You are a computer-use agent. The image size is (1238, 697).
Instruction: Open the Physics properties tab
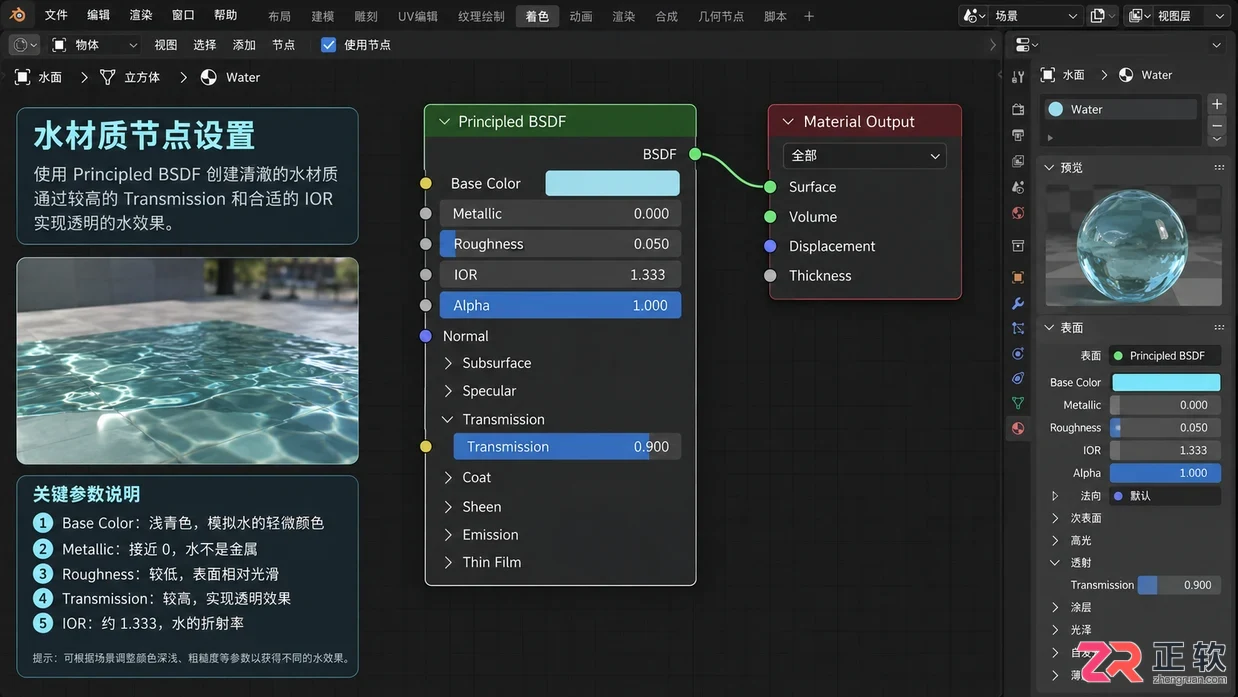pos(1018,354)
